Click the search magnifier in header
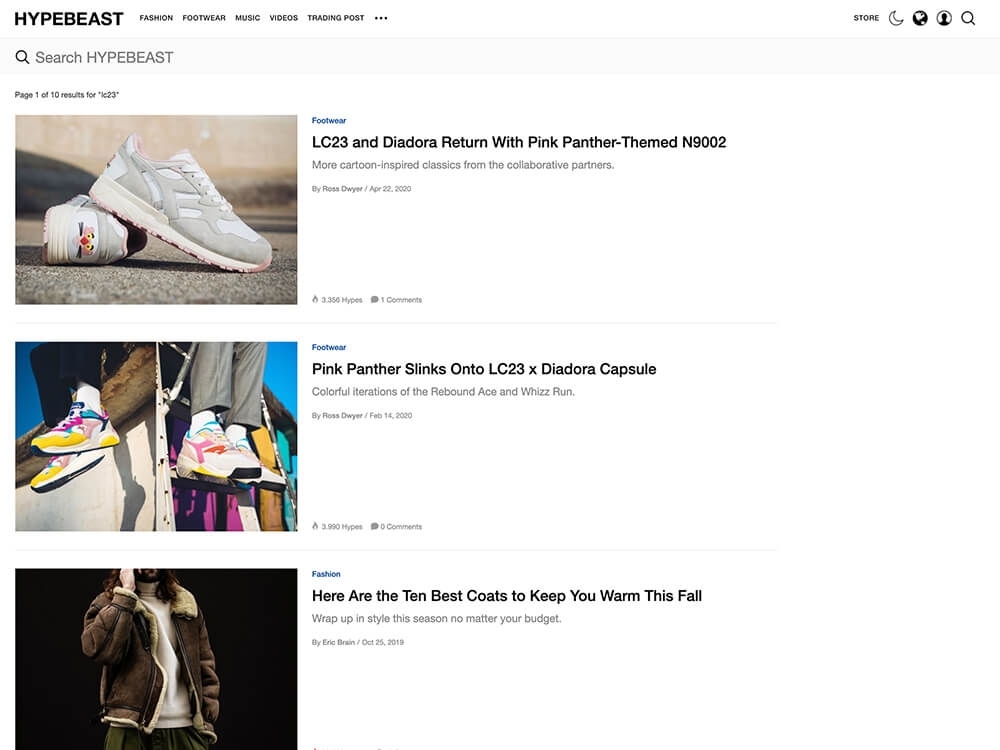 [x=968, y=18]
